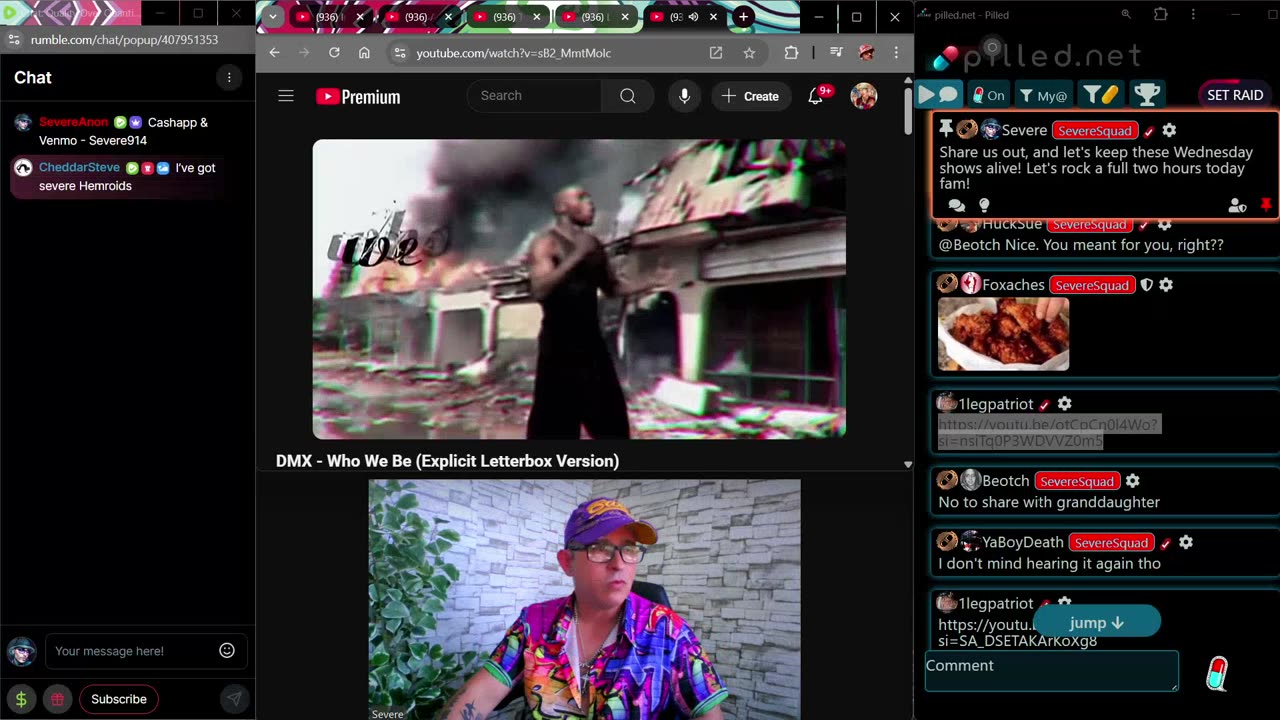Click the green dollar rant icon
Image resolution: width=1280 pixels, height=720 pixels.
(21, 699)
